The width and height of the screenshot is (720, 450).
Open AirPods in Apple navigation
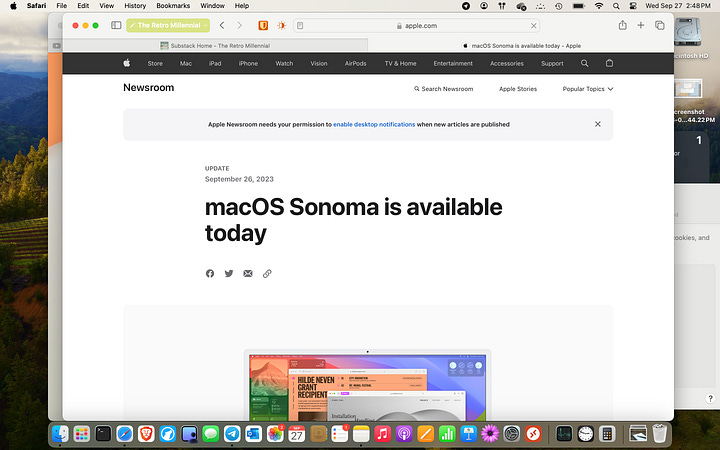point(355,63)
